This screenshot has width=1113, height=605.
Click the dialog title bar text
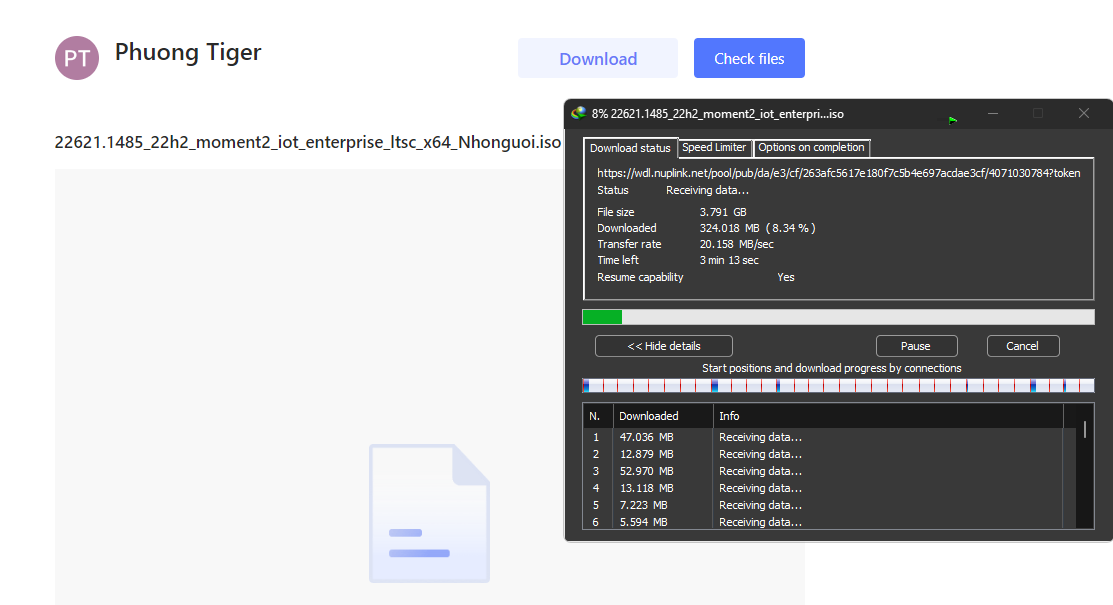pos(718,114)
